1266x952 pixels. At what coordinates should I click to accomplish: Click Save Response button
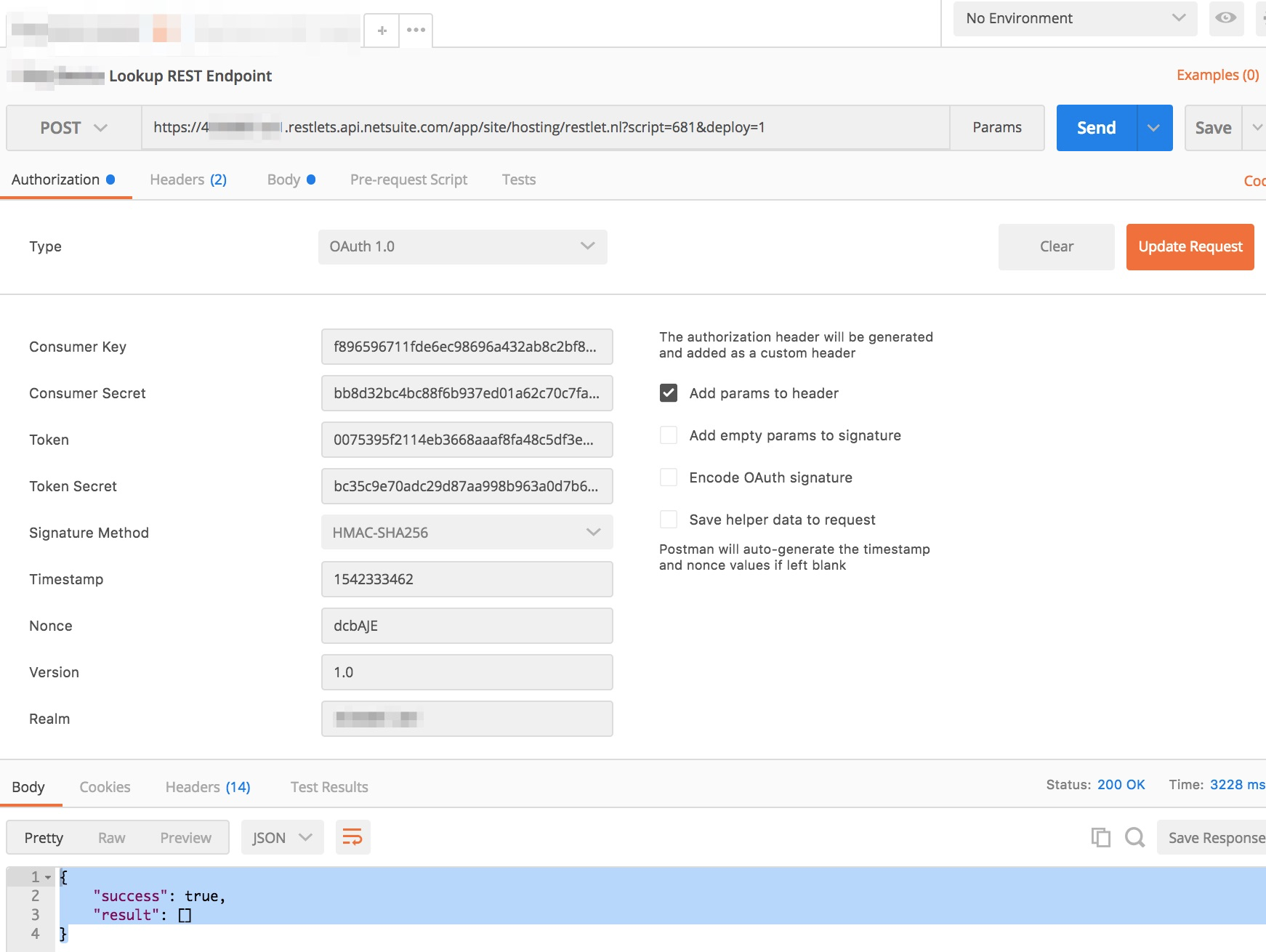[x=1212, y=837]
